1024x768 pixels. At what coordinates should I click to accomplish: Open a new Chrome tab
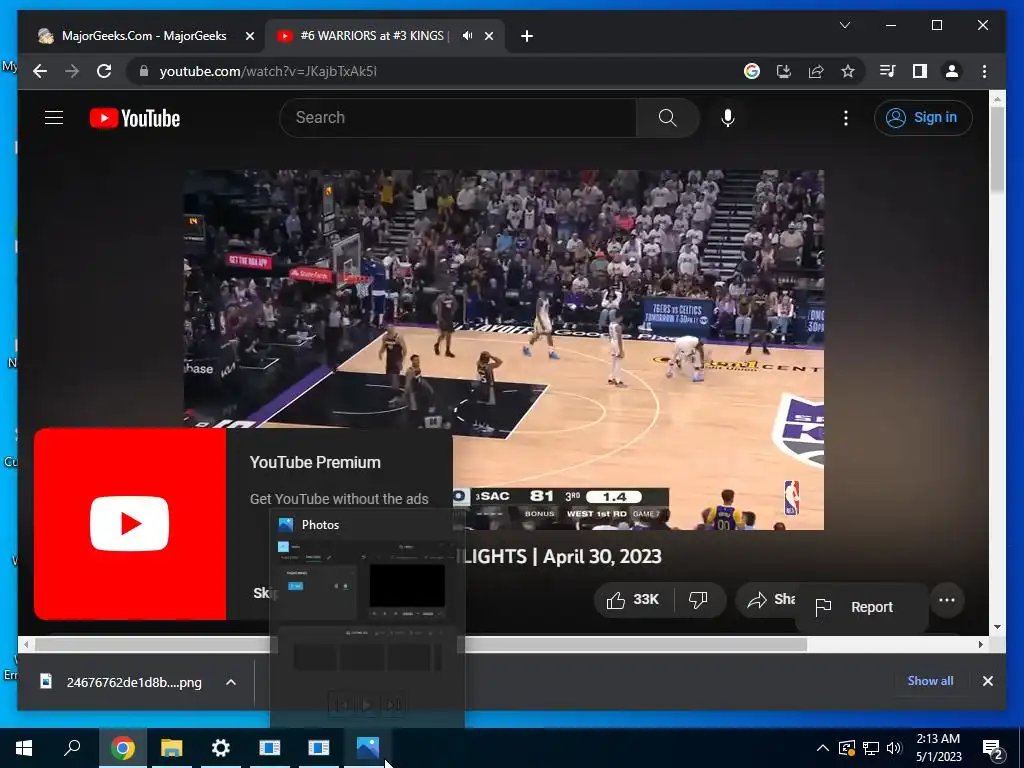click(527, 37)
